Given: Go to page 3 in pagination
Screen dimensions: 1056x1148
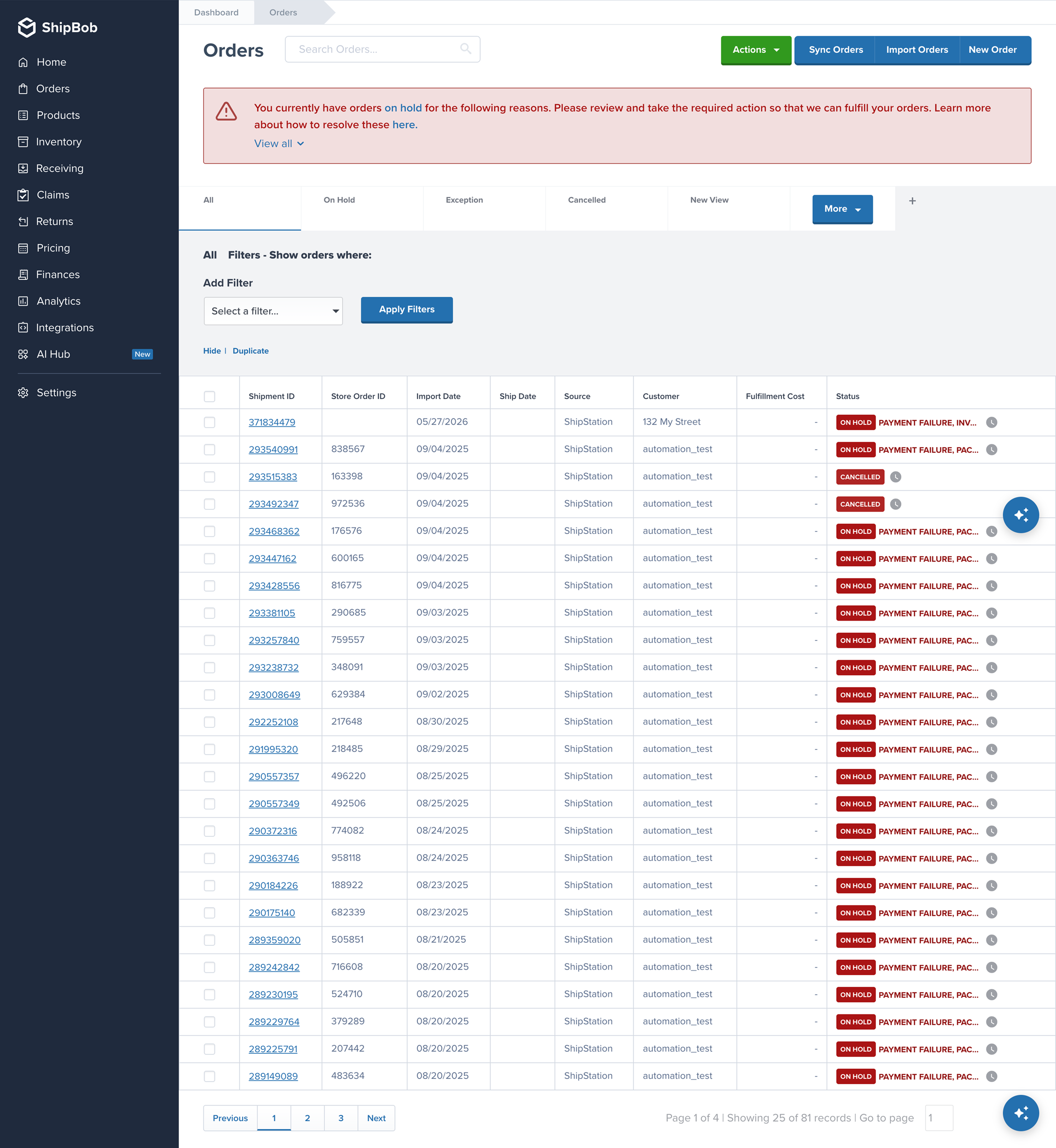Looking at the screenshot, I should (x=341, y=1118).
